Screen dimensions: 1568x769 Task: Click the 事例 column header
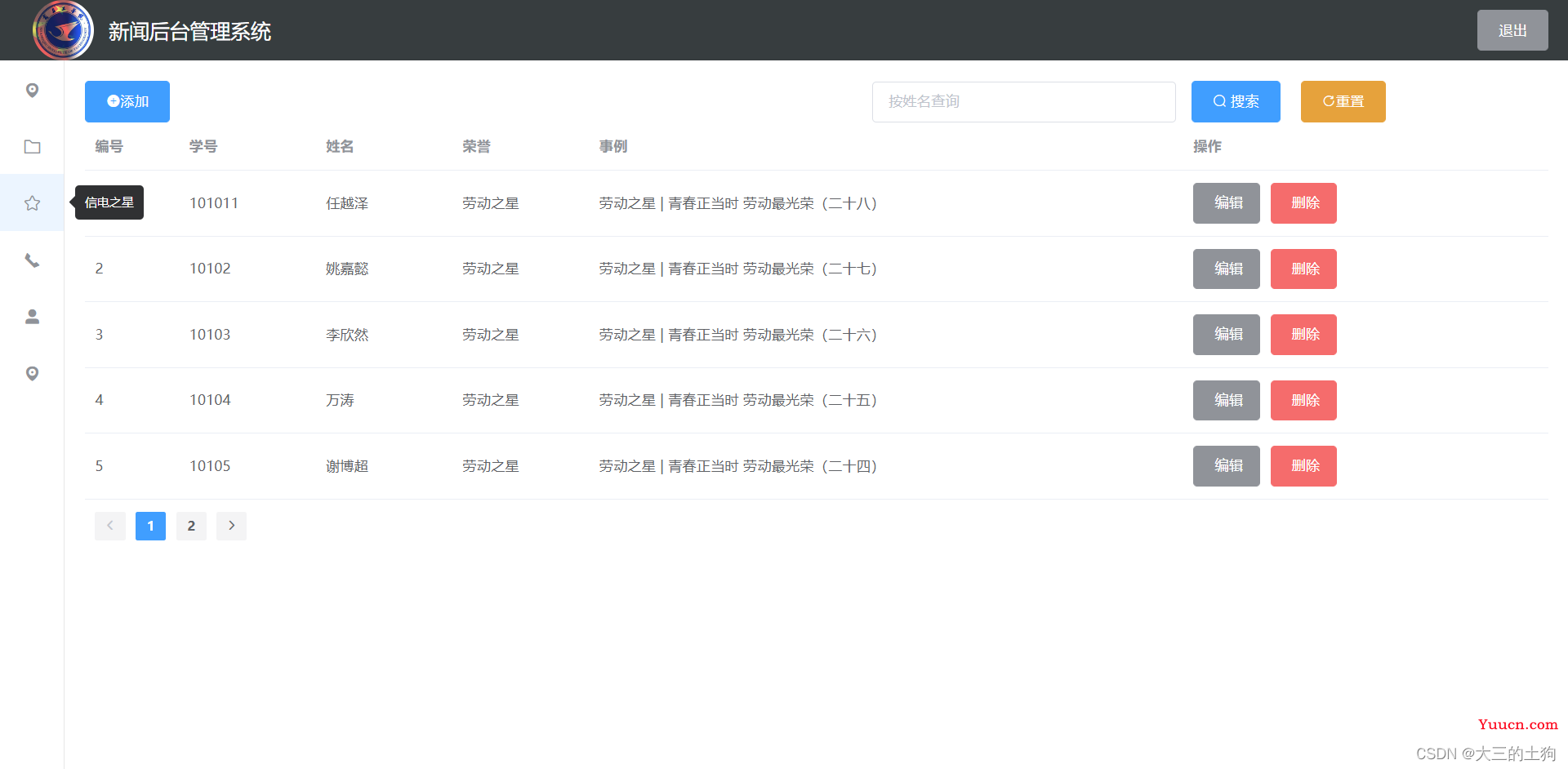(x=612, y=146)
